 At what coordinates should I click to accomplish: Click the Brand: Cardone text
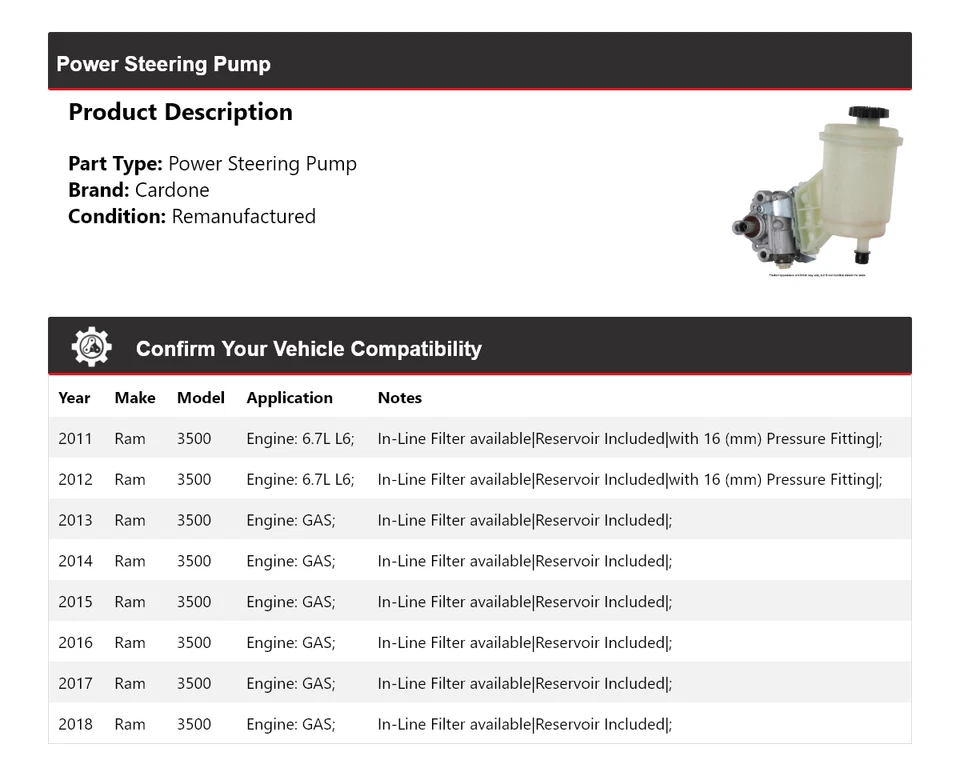(139, 190)
